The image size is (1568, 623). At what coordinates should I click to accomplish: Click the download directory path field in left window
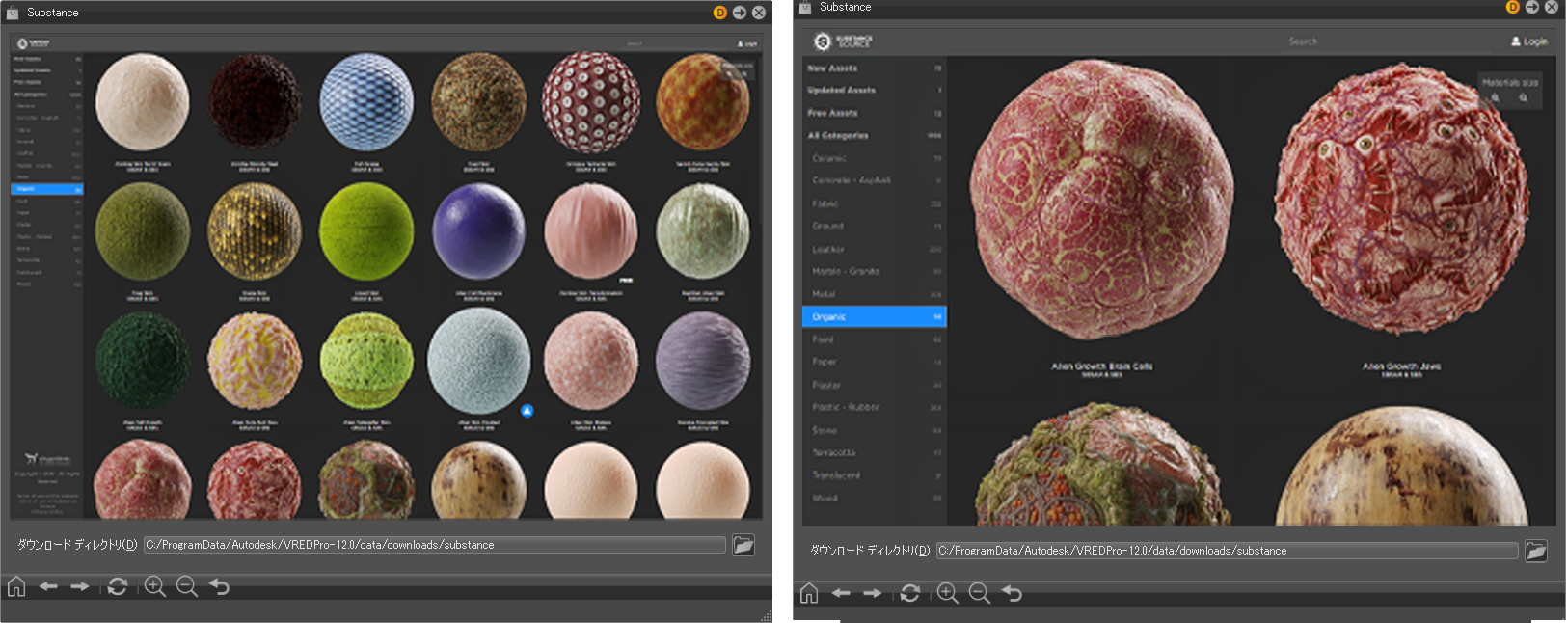tap(434, 545)
